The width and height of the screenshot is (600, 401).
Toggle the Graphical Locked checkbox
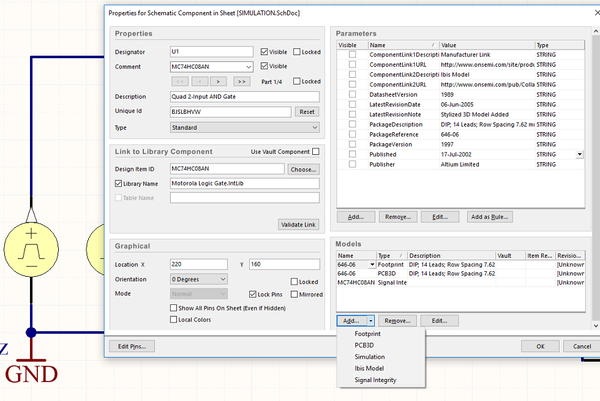[x=294, y=282]
